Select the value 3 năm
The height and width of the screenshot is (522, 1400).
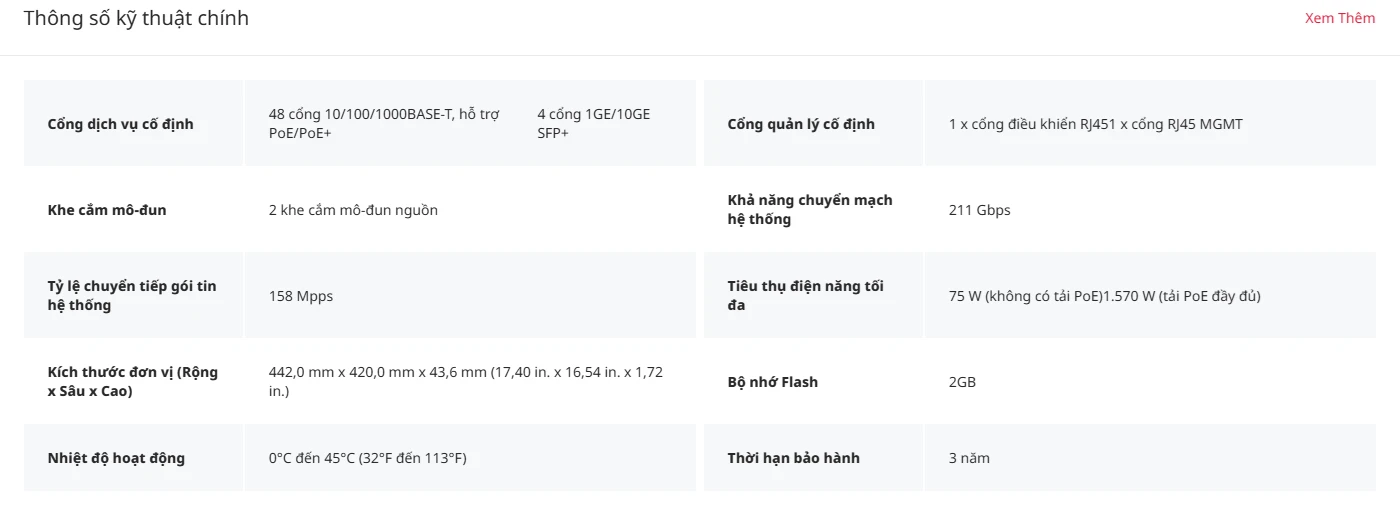pyautogui.click(x=969, y=458)
